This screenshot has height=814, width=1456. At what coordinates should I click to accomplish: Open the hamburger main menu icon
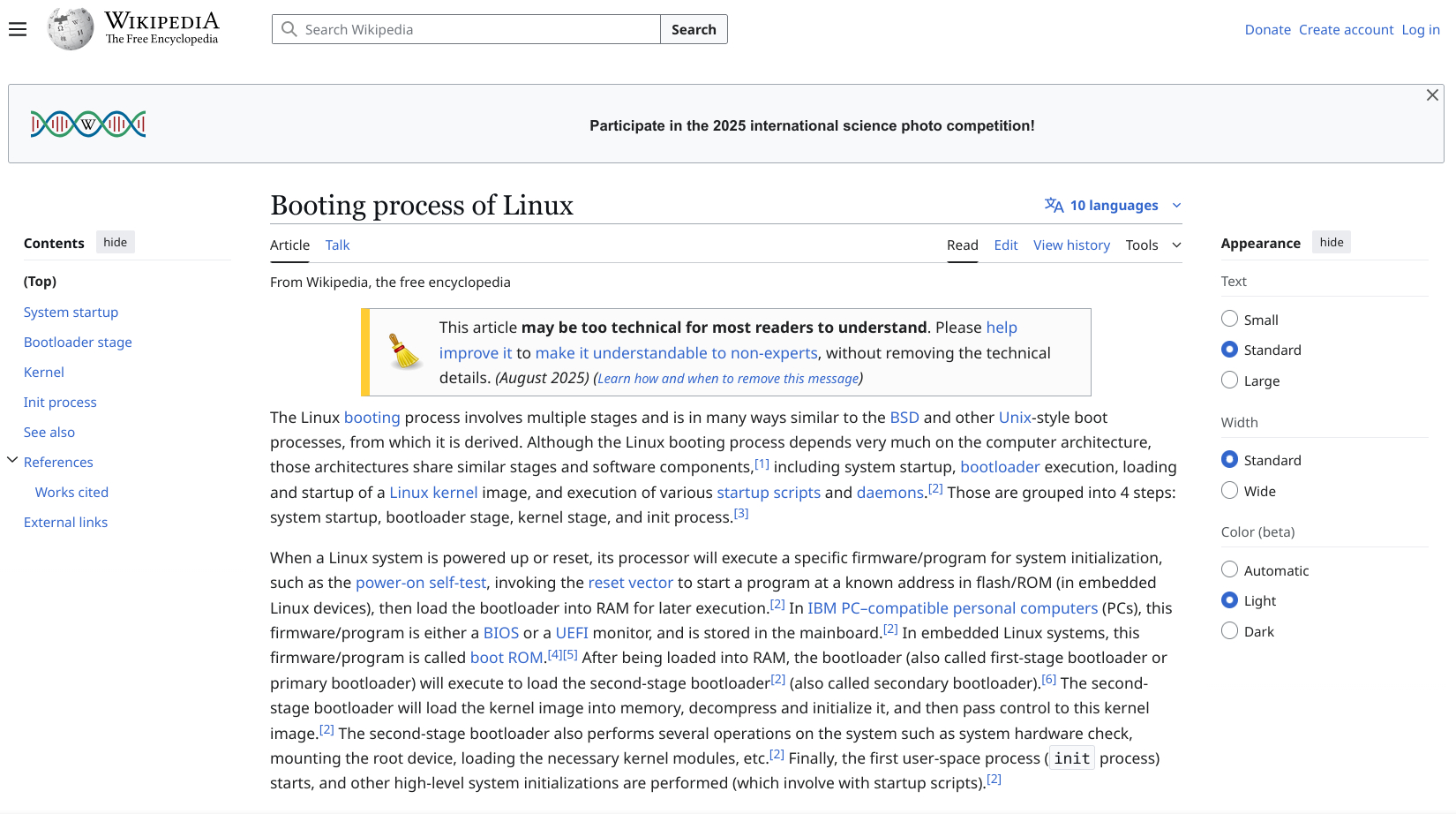click(x=18, y=29)
